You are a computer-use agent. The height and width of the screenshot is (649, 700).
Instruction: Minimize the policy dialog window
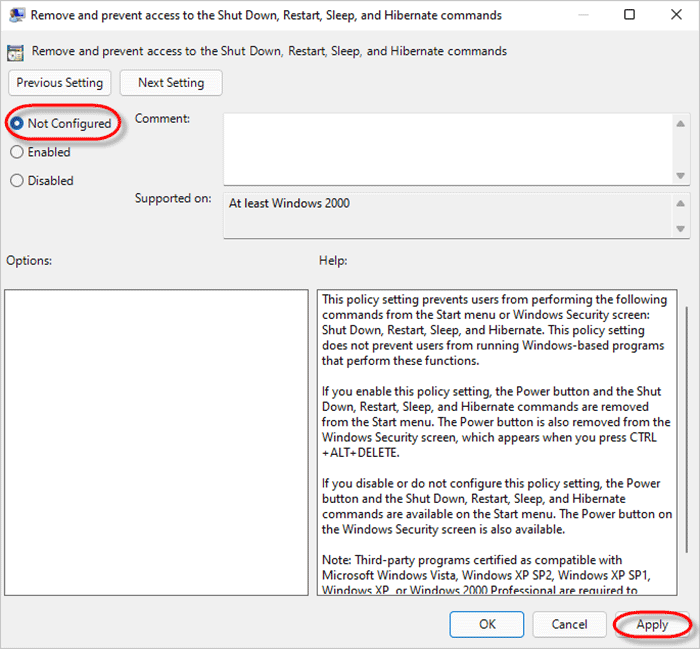click(583, 15)
